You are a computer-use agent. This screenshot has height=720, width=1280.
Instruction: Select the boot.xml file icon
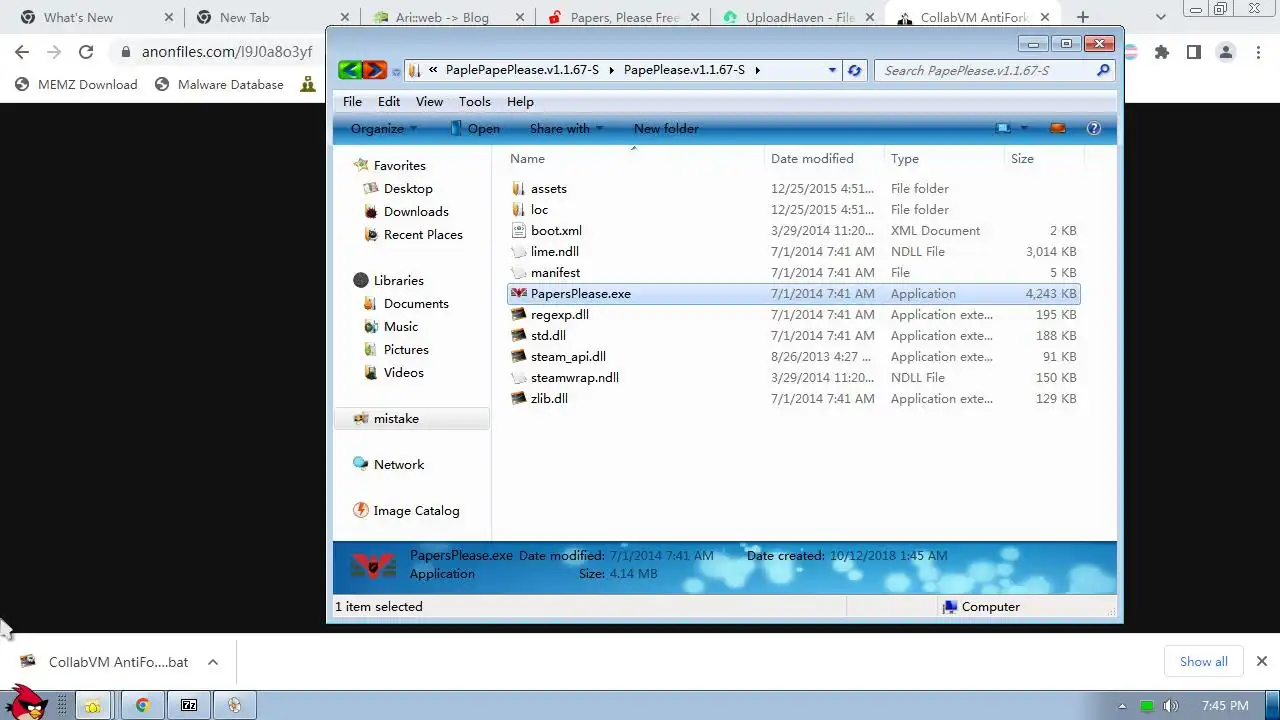(x=518, y=230)
